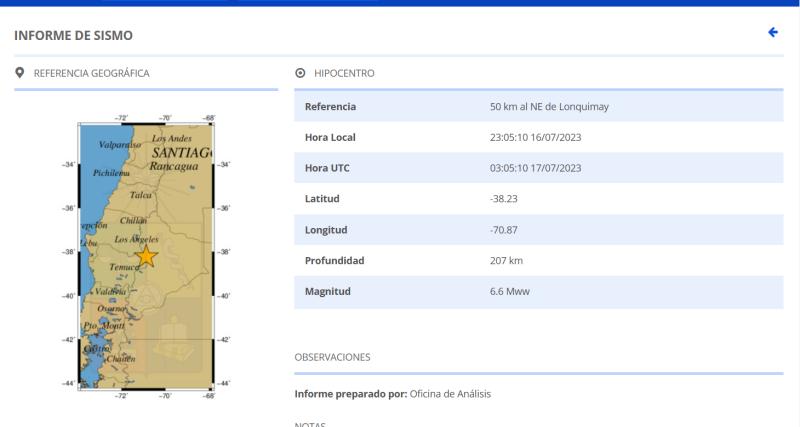Click the Informe preparado por text line
Image resolution: width=800 pixels, height=427 pixels.
[392, 394]
